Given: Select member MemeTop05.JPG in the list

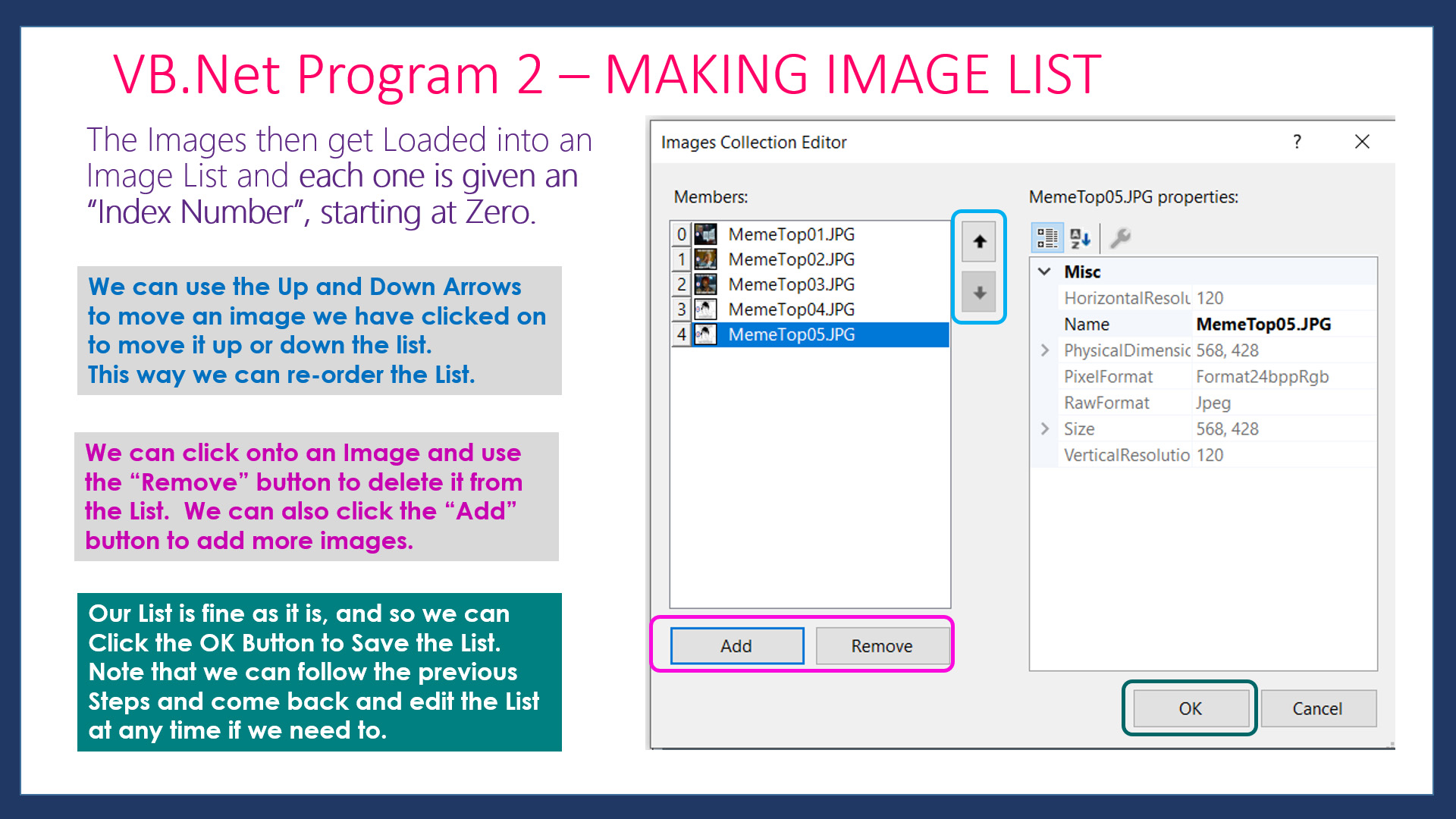Looking at the screenshot, I should (x=810, y=334).
